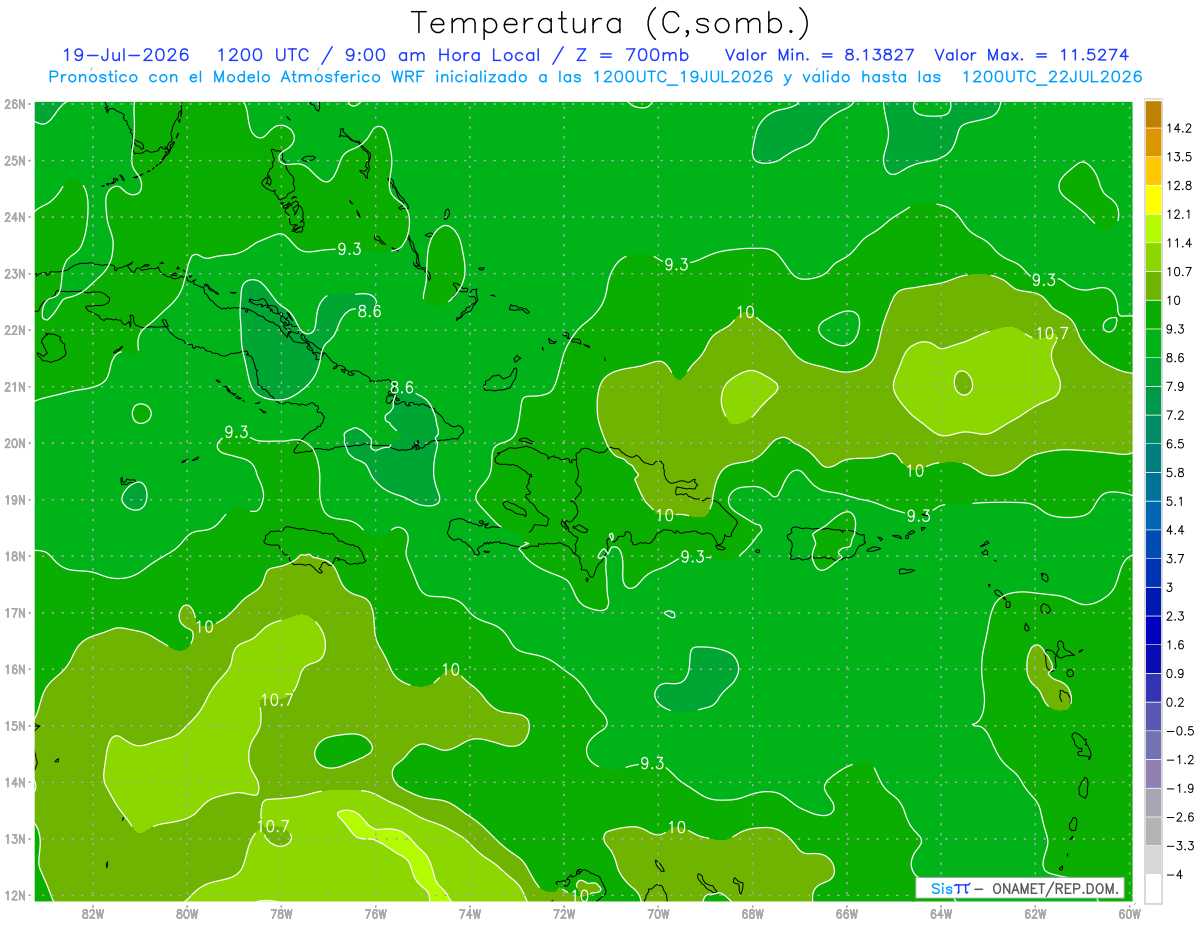
Task: Click legend value "4.4"
Action: (x=1175, y=530)
